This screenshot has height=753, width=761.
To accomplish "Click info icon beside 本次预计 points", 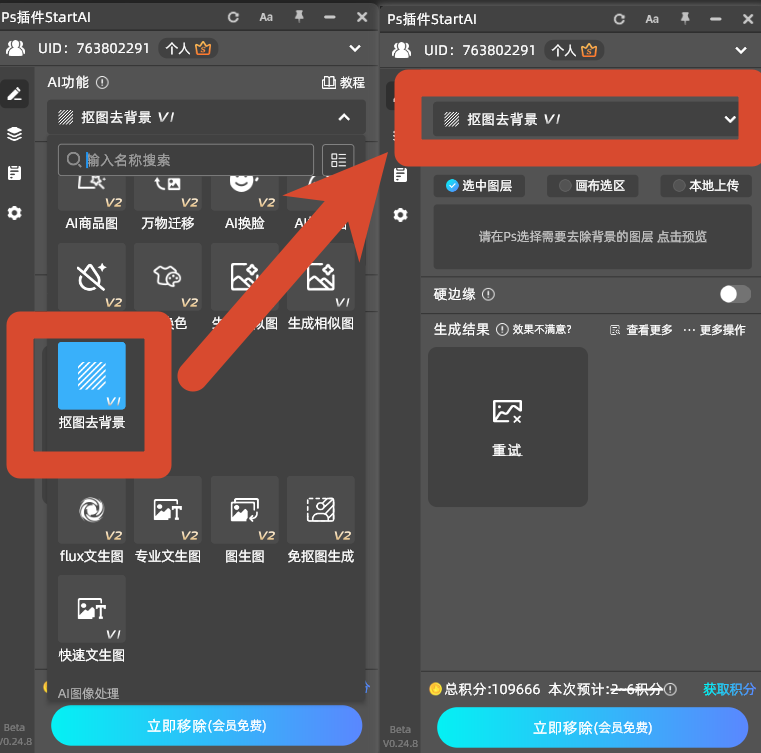I will coord(670,689).
